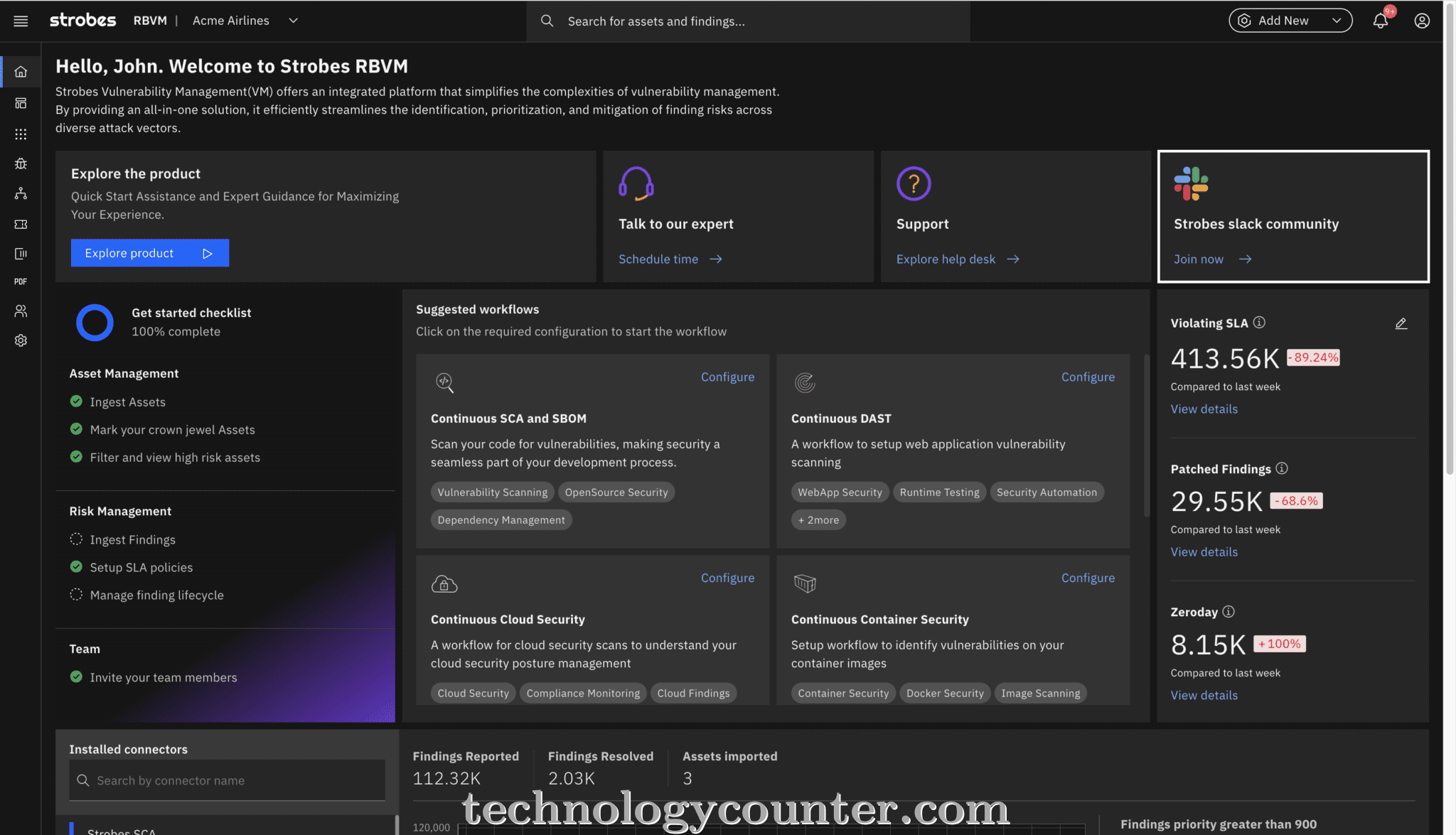Toggle Invite your team members item
1456x835 pixels.
pos(76,677)
